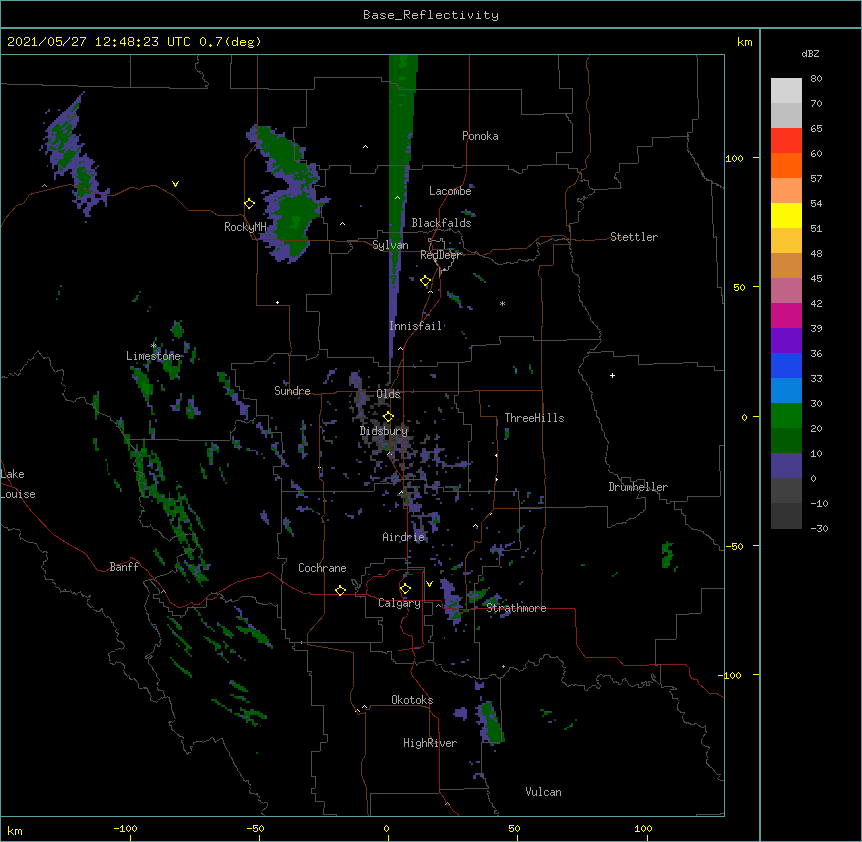Click the km unit label at top right

(x=744, y=42)
